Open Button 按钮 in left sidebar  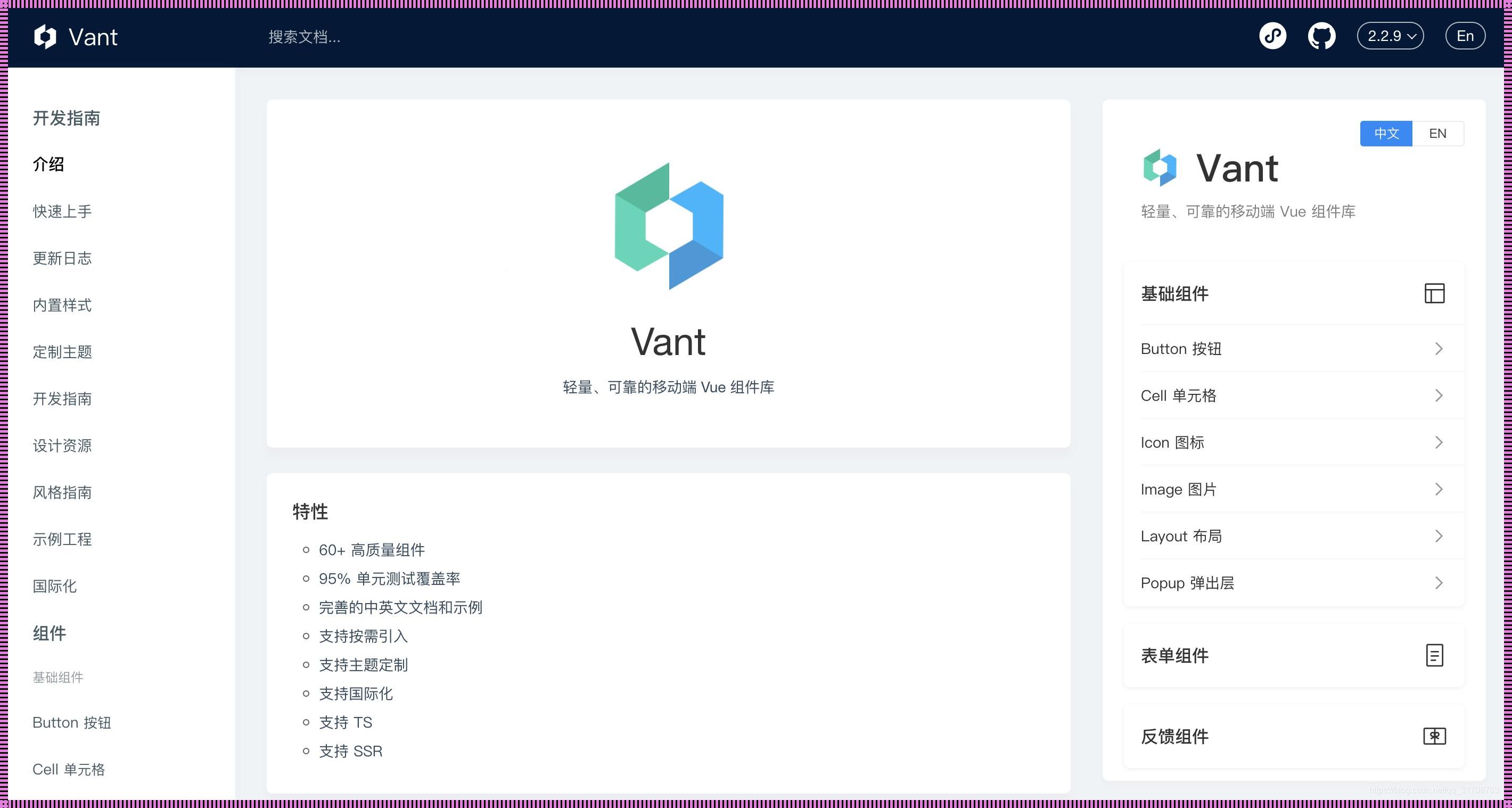click(72, 723)
